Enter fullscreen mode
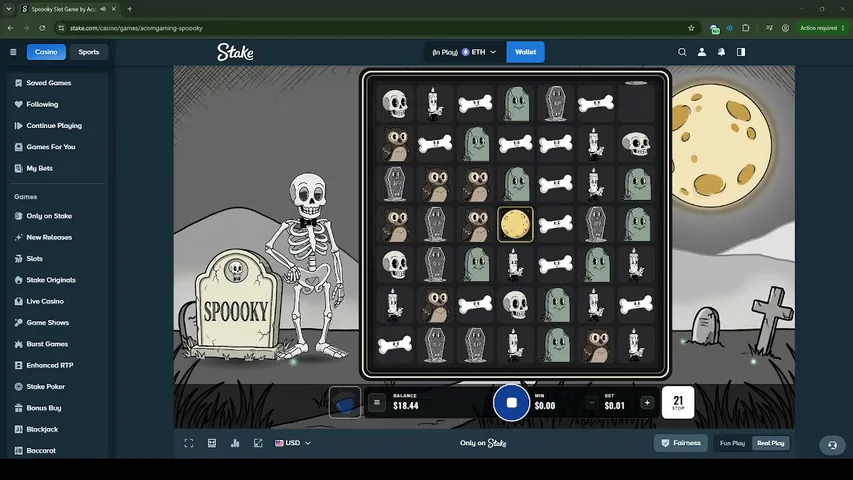Screen dimensions: 853x480 point(189,443)
